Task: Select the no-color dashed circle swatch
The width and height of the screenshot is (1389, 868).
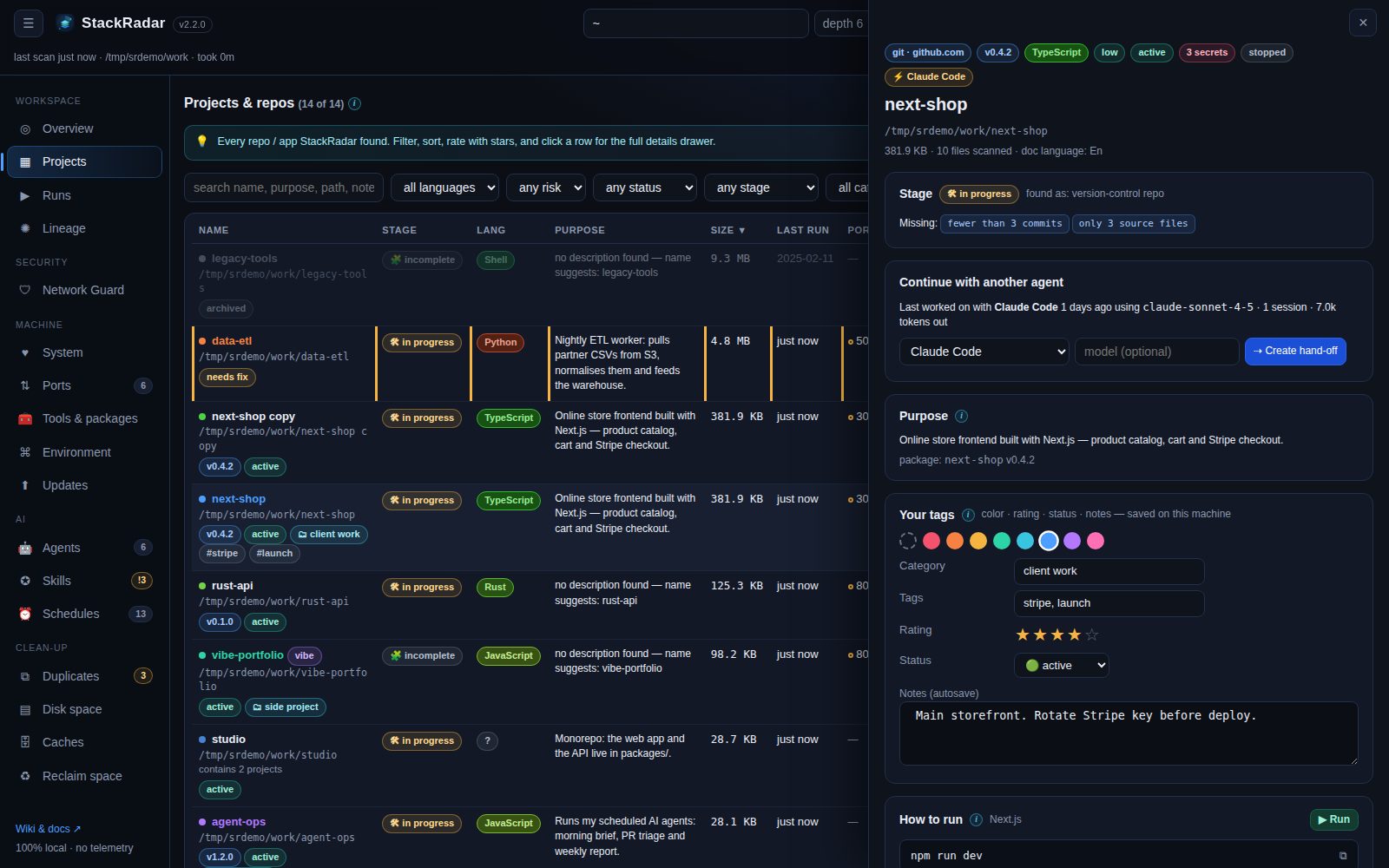Action: (908, 541)
